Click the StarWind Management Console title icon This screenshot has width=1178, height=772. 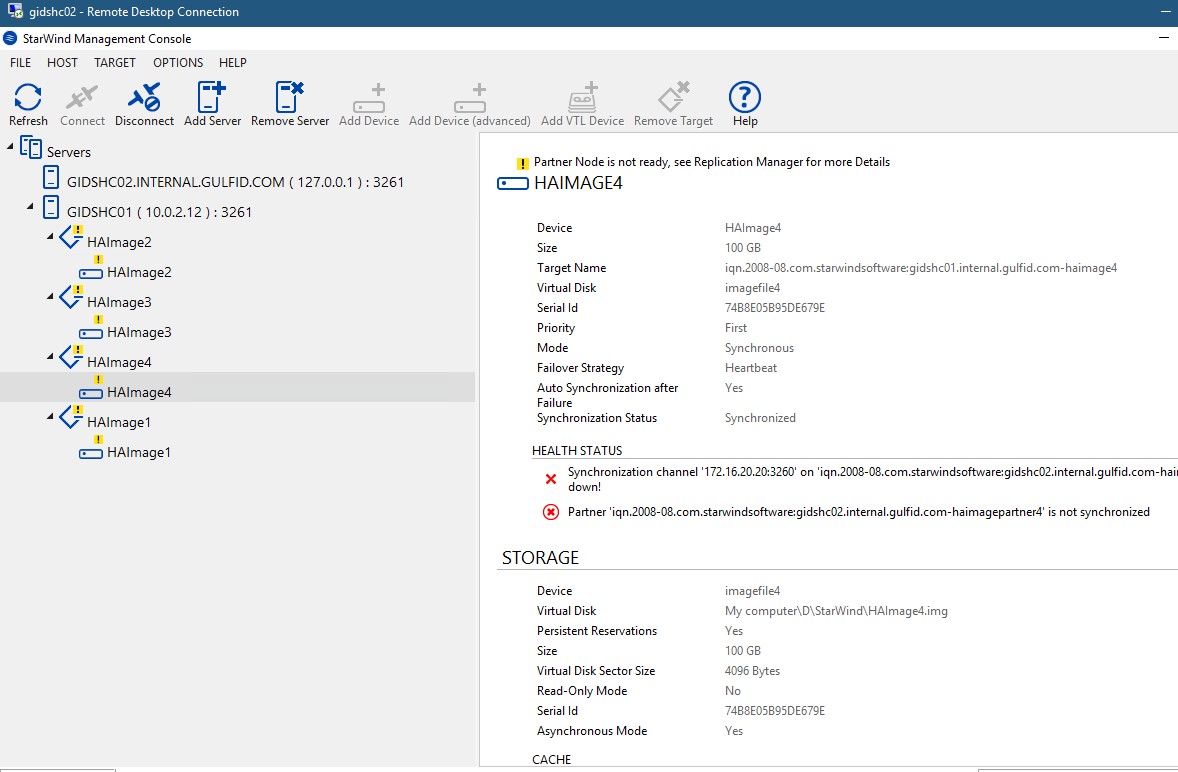coord(10,38)
